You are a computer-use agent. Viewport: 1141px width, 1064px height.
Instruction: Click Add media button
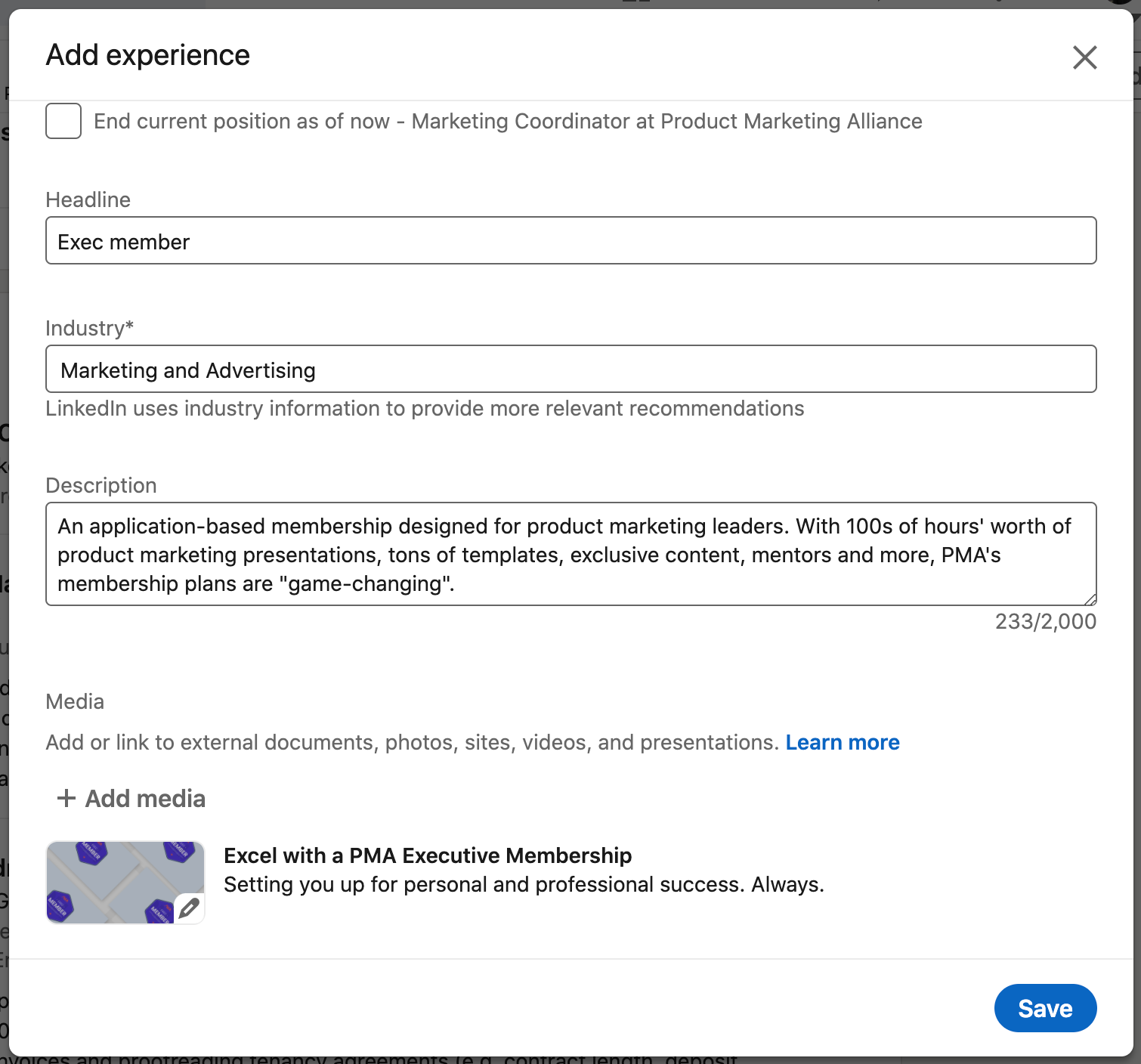tap(131, 798)
